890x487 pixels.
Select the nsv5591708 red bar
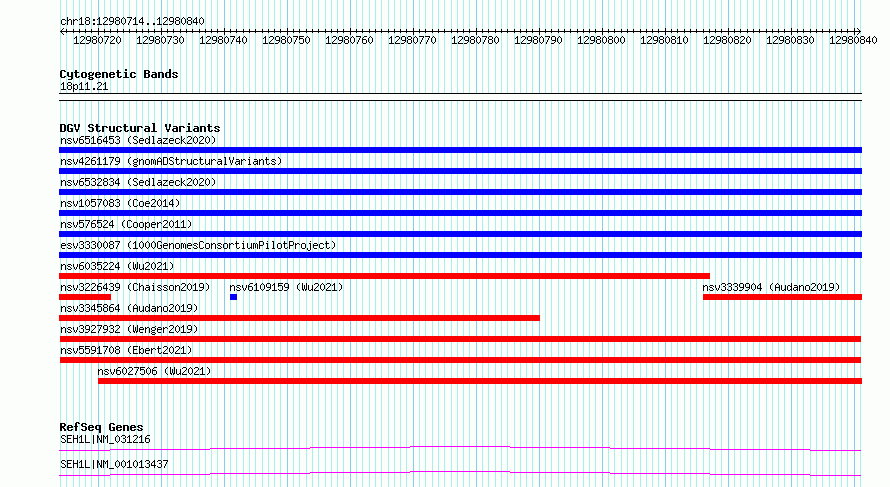(x=460, y=360)
